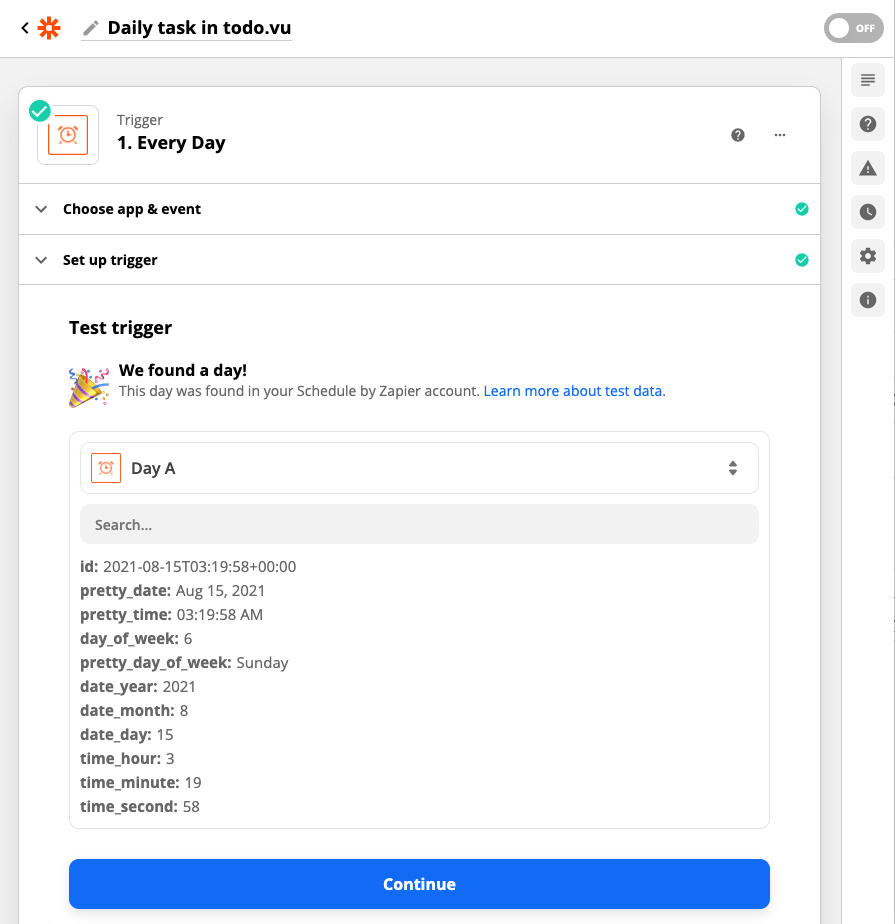895x924 pixels.
Task: Click the Test trigger heading
Action: 120,328
